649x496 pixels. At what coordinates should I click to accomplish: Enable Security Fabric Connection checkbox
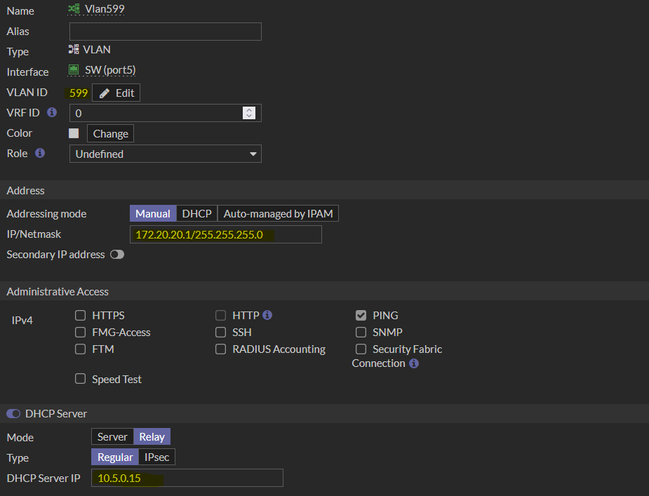(361, 349)
